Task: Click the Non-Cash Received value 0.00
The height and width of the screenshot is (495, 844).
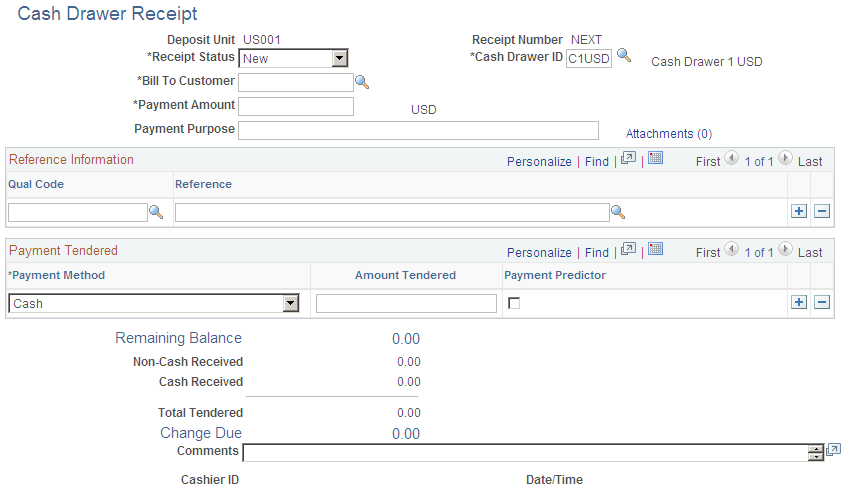Action: (x=409, y=362)
